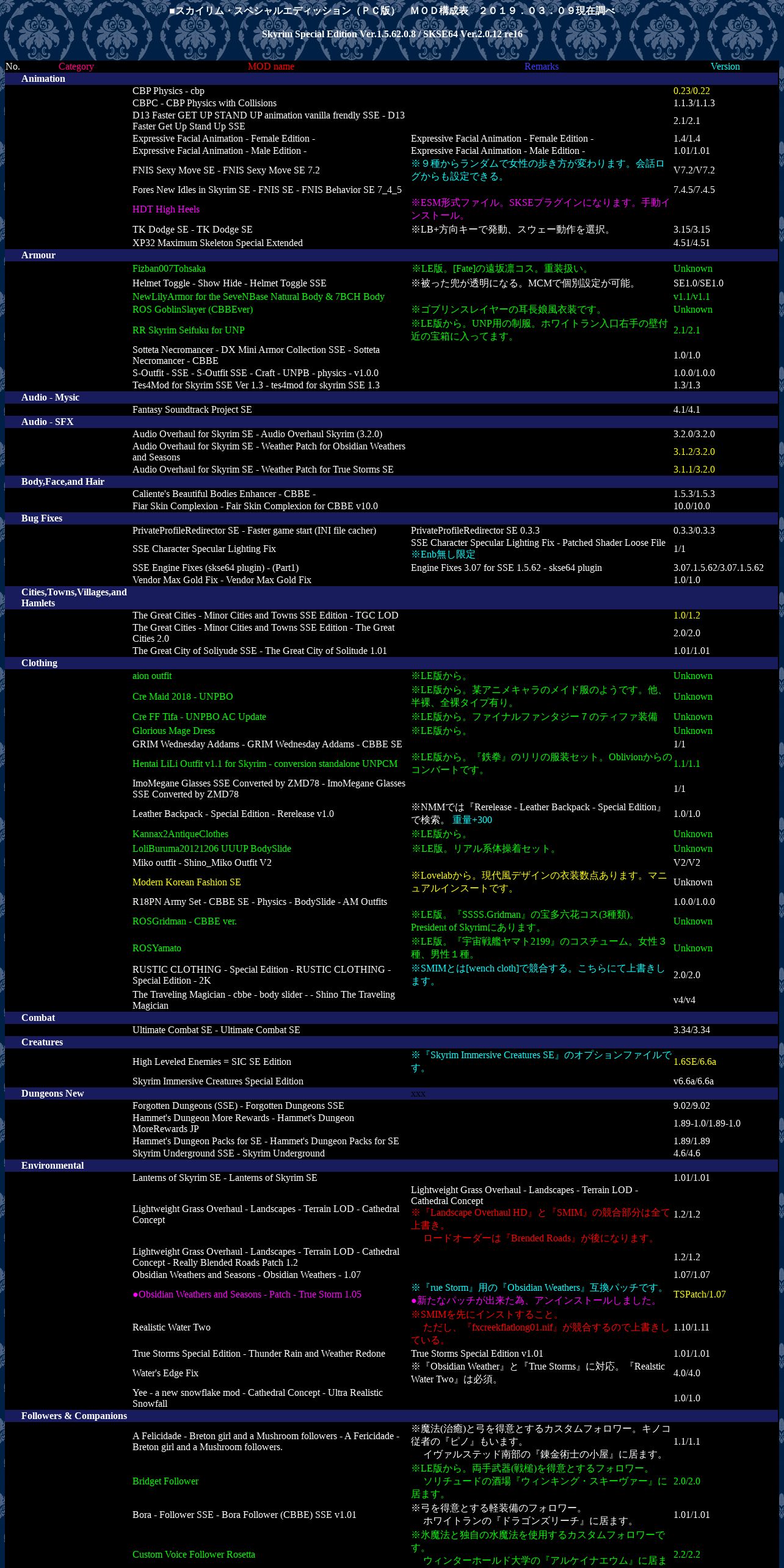Click the 'Cities,Towns,Villages,and Hamlets' header
Screen dimensions: 784x1568
[x=74, y=598]
